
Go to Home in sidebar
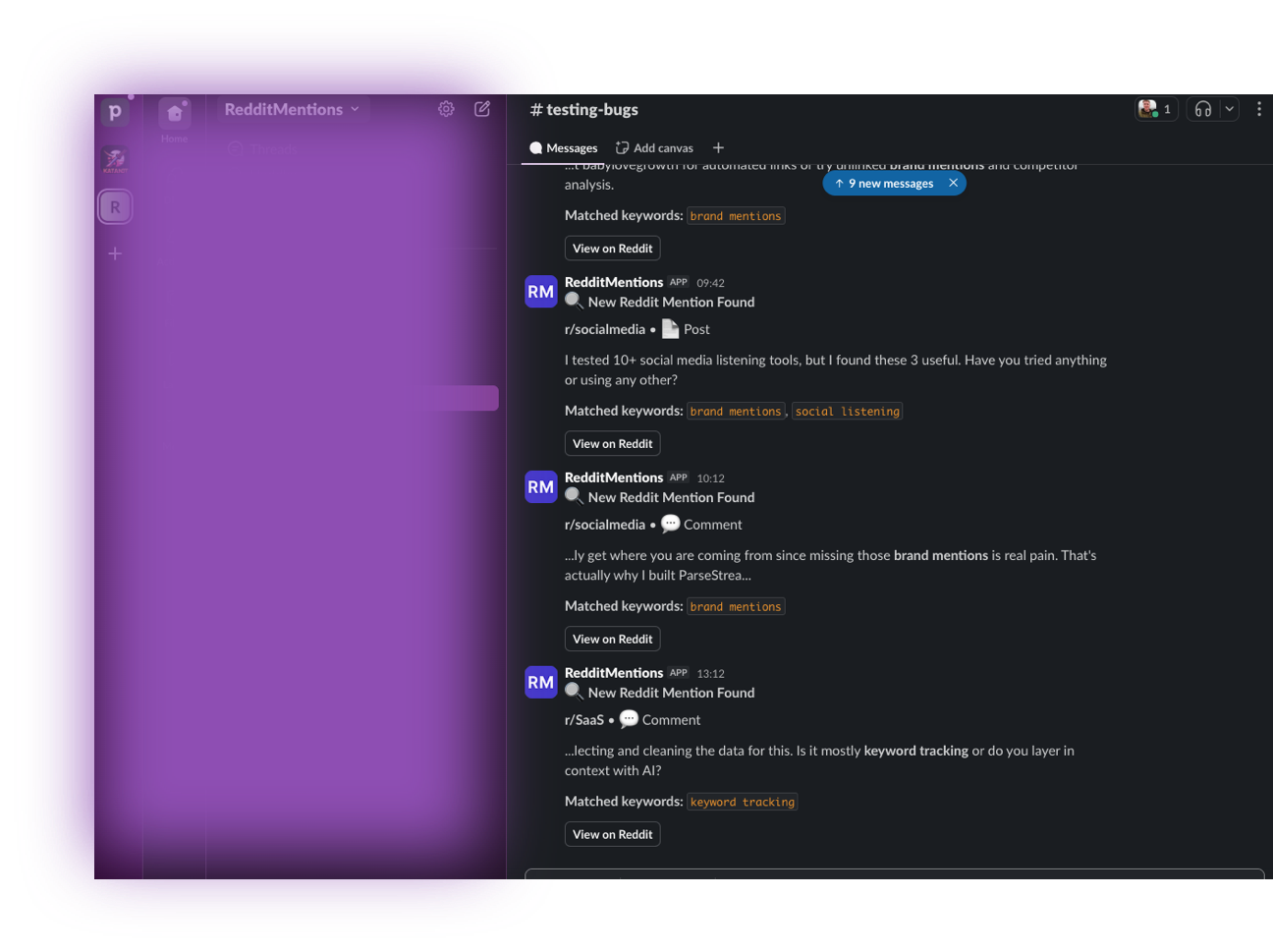pos(175,119)
